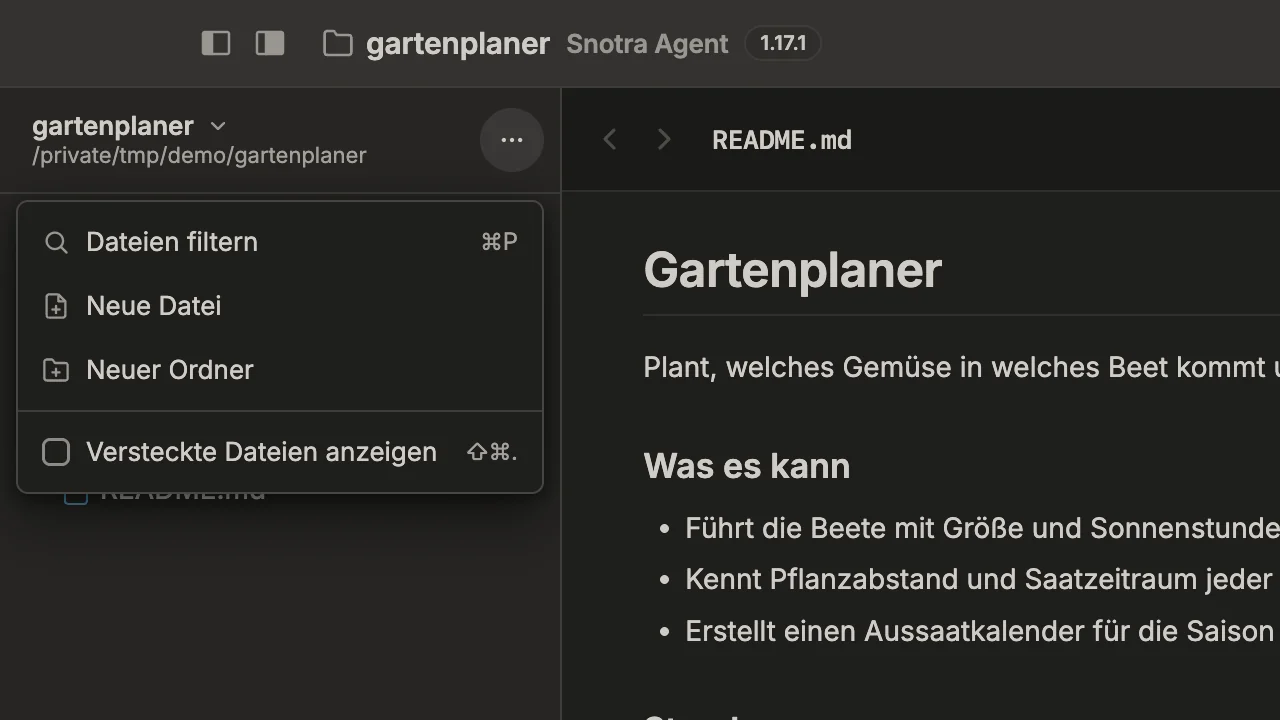The width and height of the screenshot is (1280, 720).
Task: Choose Neue Datei from the menu
Action: pos(280,306)
